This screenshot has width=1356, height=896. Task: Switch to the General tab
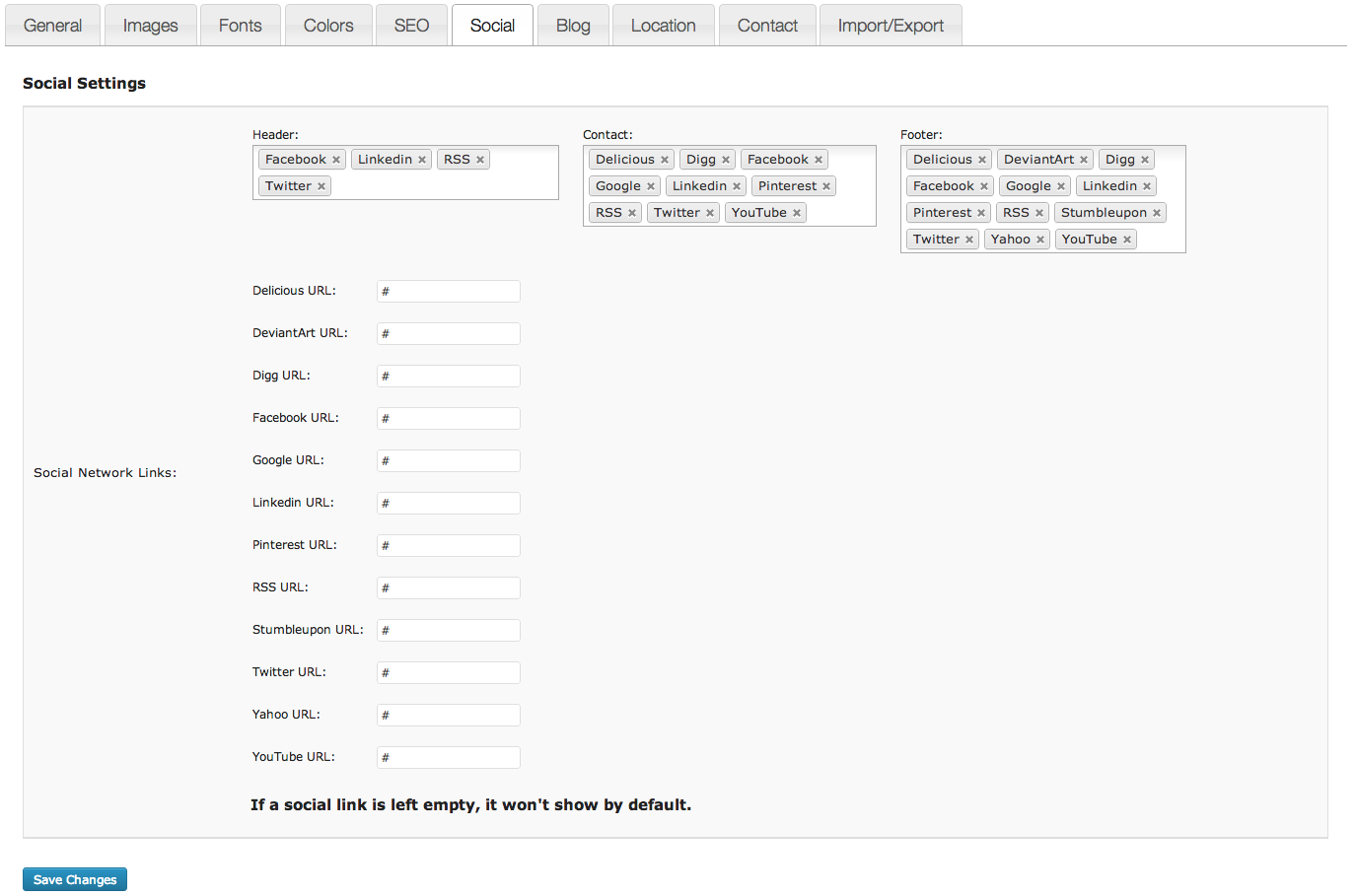(52, 26)
